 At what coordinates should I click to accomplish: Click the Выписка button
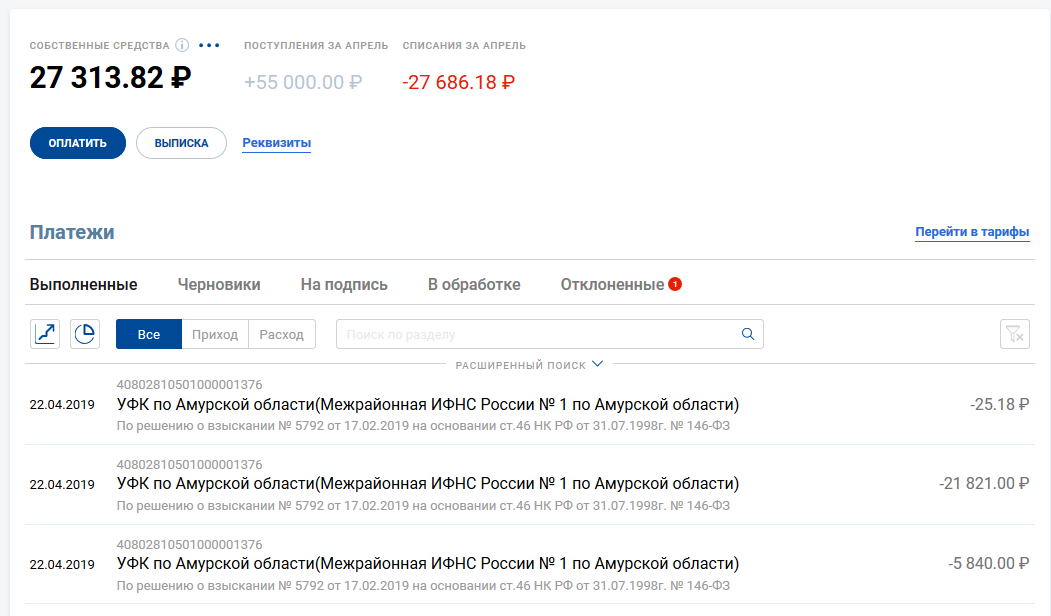tap(181, 143)
